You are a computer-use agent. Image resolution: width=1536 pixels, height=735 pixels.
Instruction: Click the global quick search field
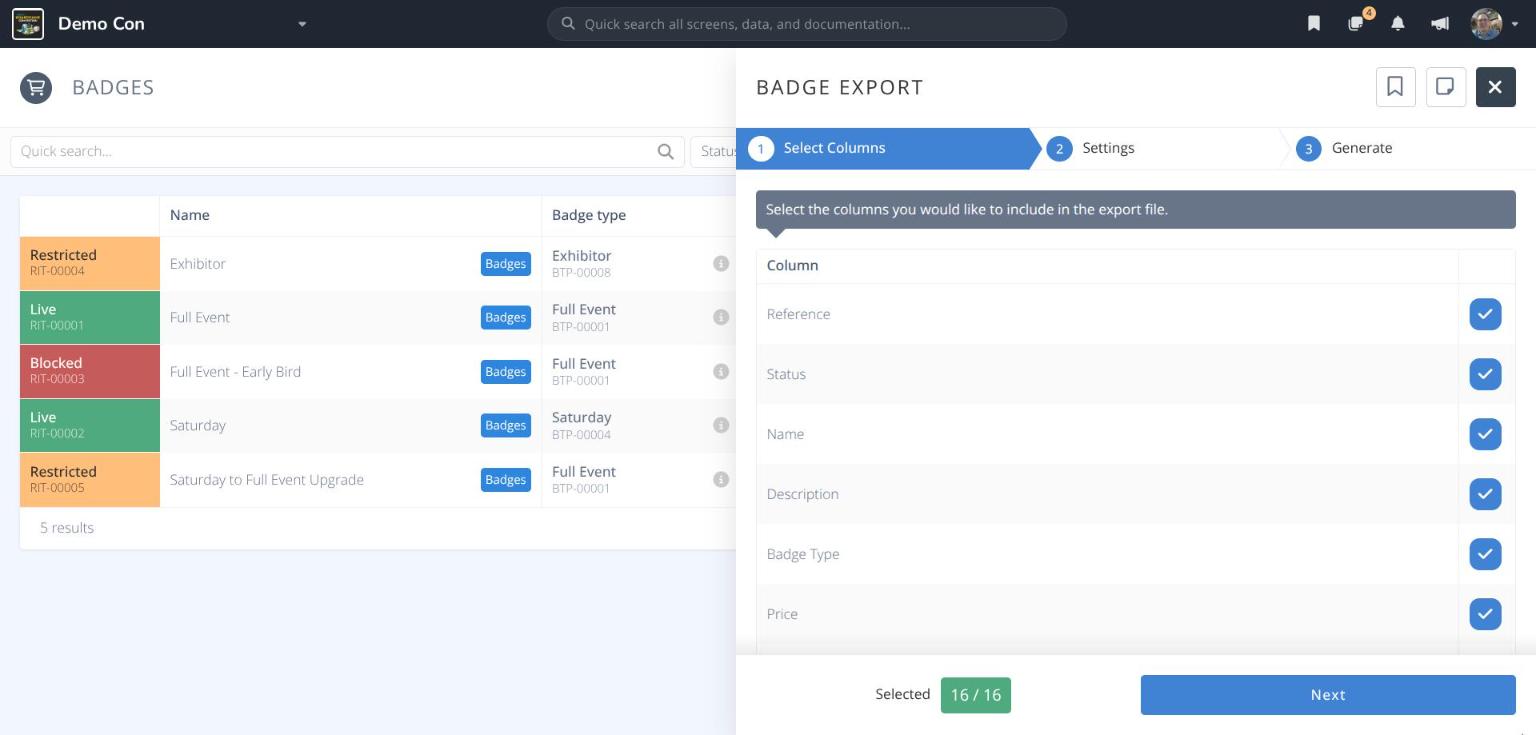pos(807,24)
